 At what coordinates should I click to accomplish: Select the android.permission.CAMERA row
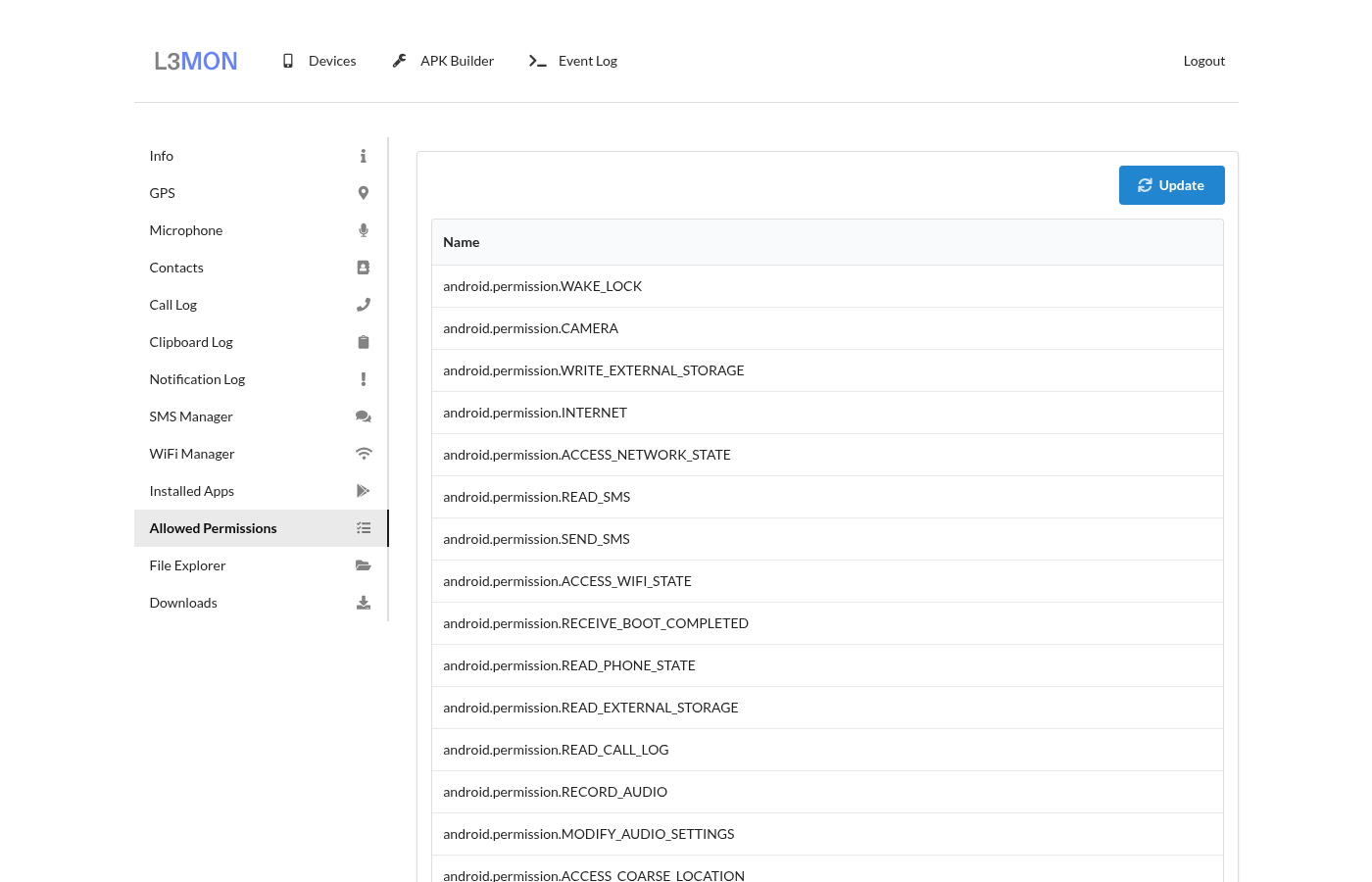827,328
